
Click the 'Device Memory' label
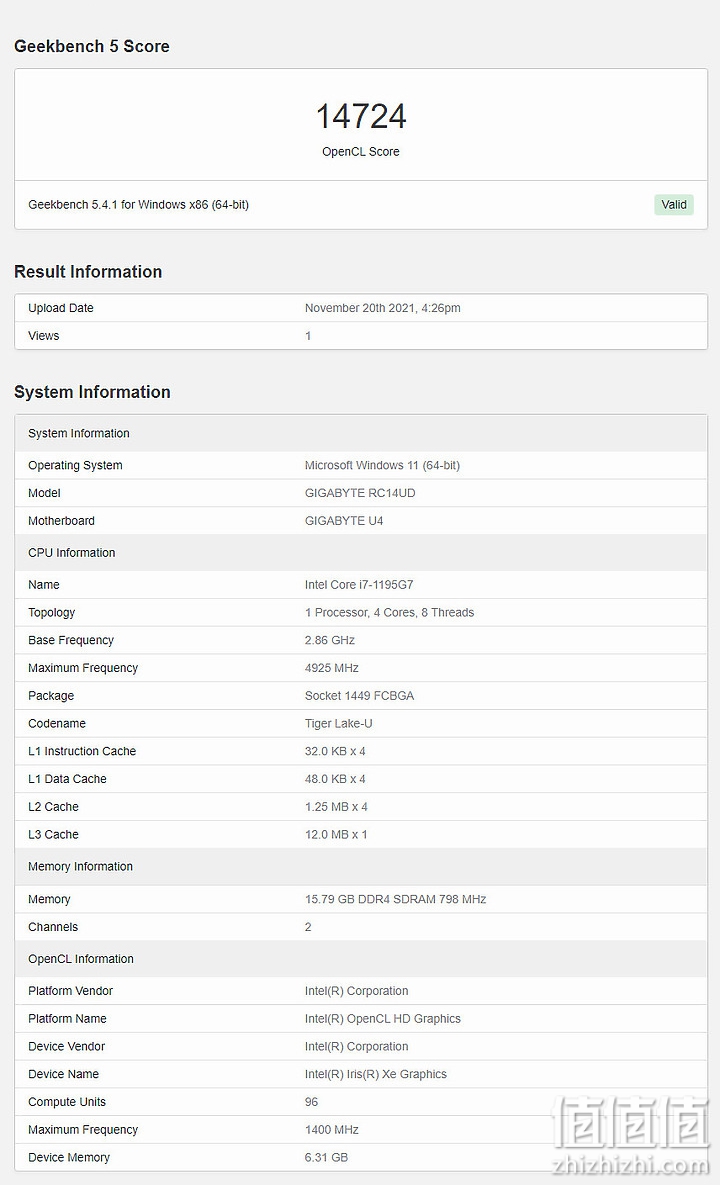point(69,1159)
